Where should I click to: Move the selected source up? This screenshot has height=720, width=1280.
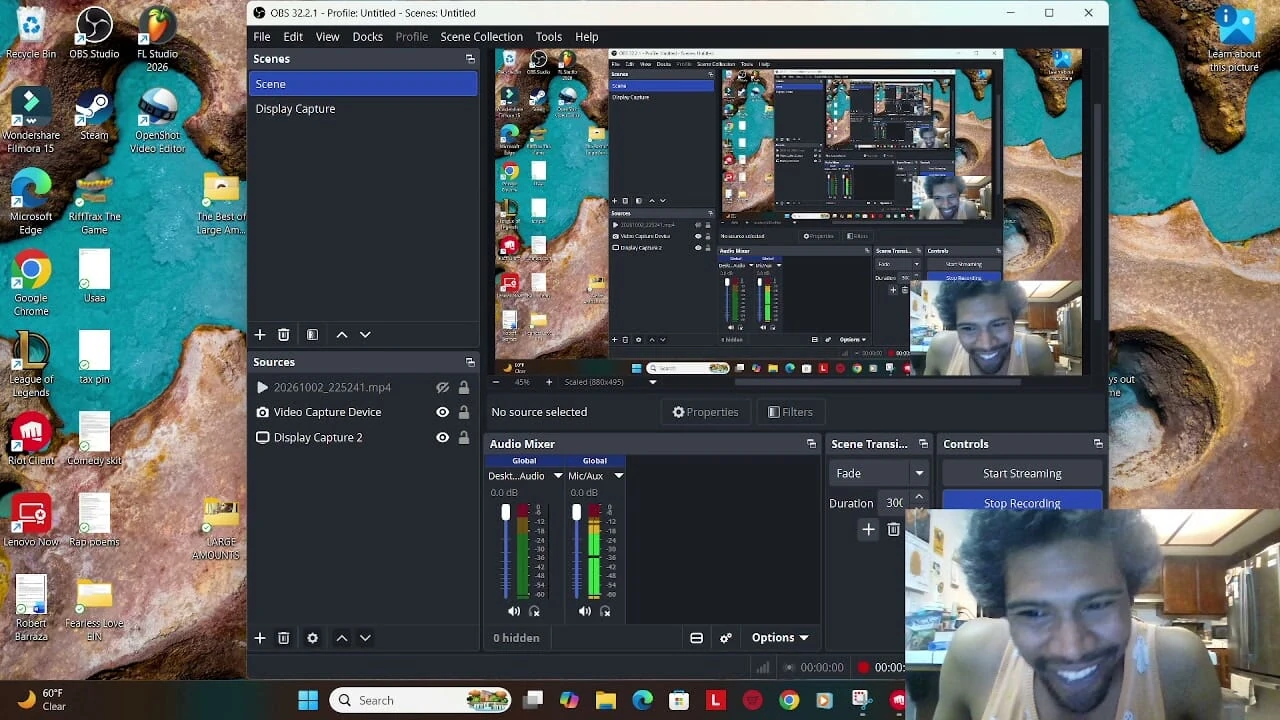point(342,638)
